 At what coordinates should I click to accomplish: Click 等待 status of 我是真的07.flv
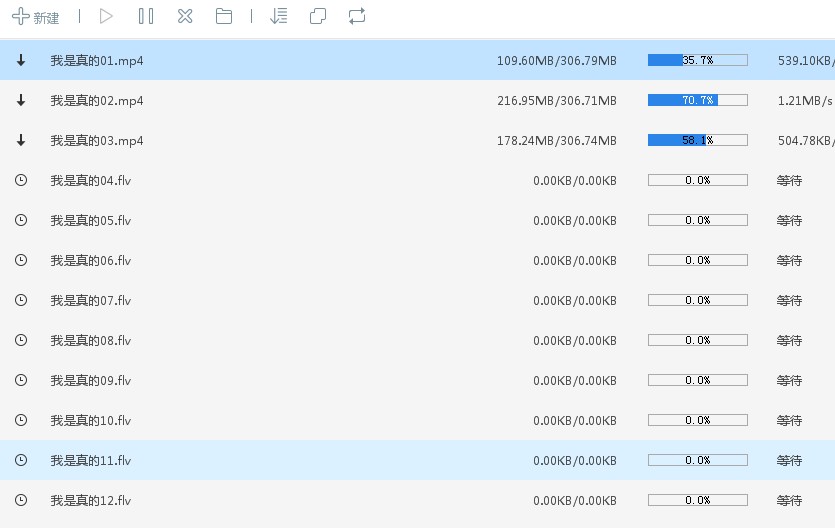pos(789,301)
